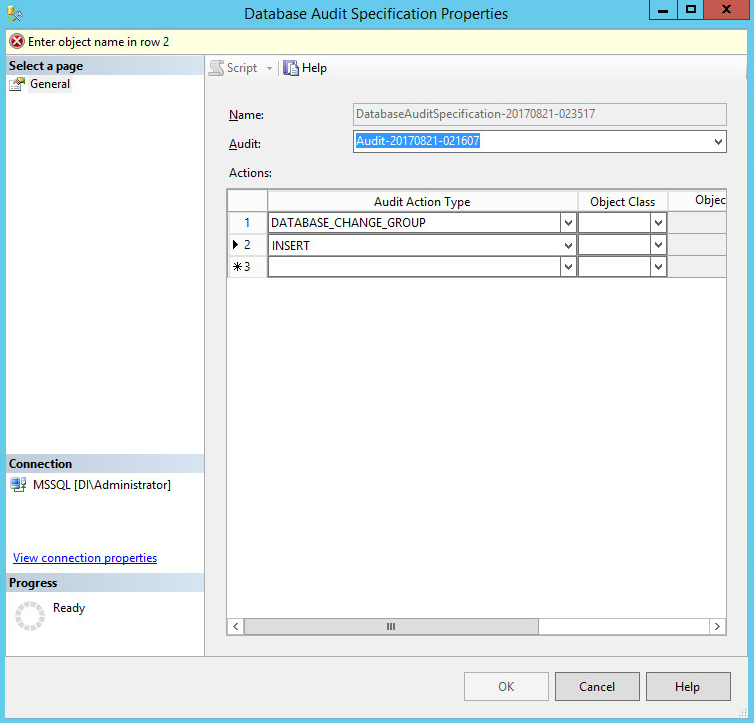Click the window system icon in the title bar
This screenshot has width=754, height=723.
[x=14, y=14]
